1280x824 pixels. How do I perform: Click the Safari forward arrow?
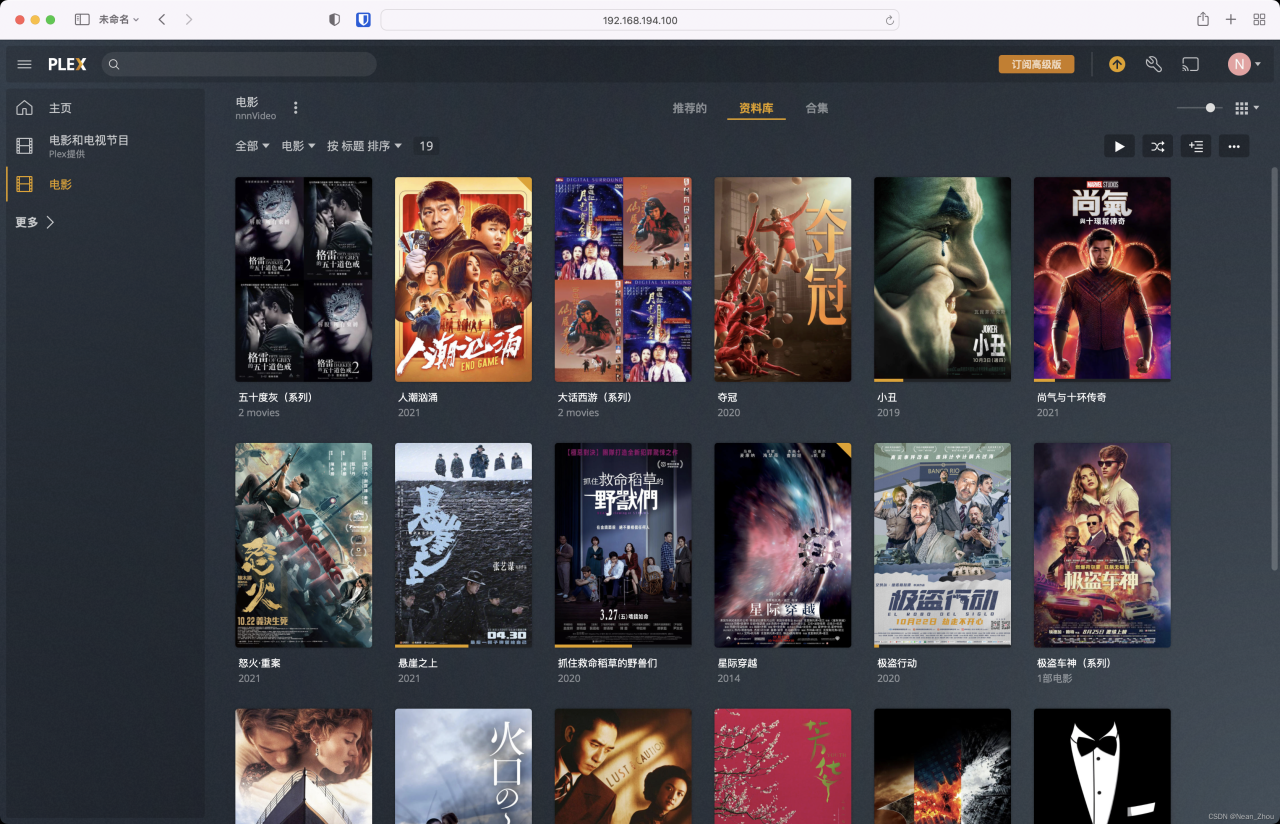pos(189,20)
